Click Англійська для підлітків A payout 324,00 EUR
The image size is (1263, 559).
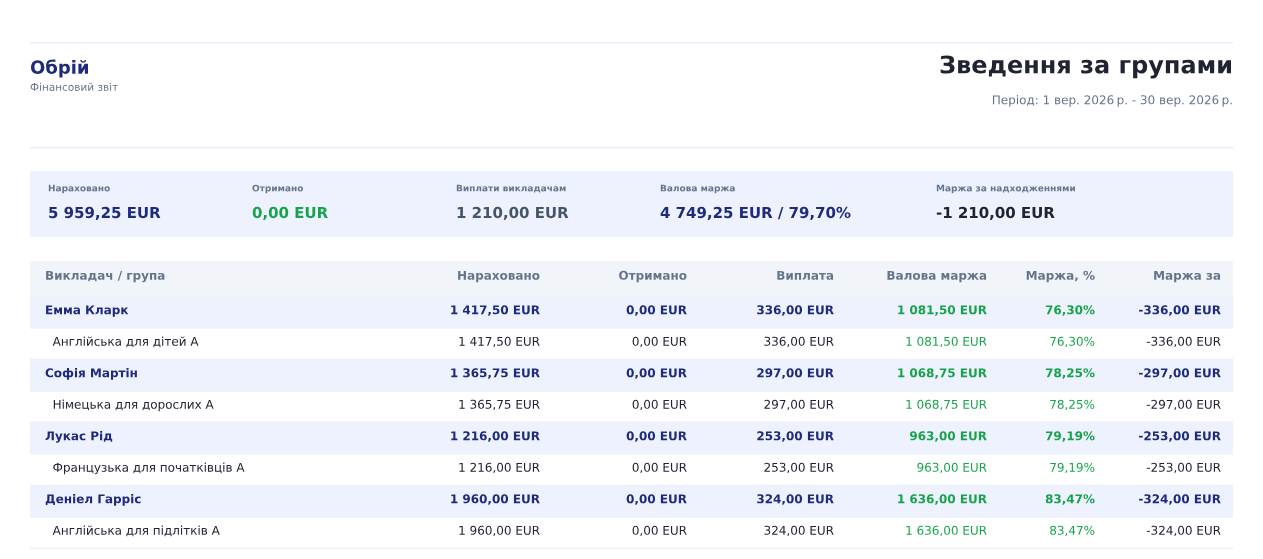pos(799,531)
